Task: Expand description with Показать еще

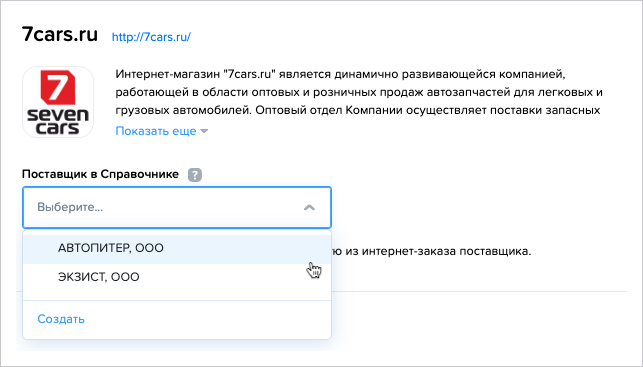Action: click(x=162, y=131)
